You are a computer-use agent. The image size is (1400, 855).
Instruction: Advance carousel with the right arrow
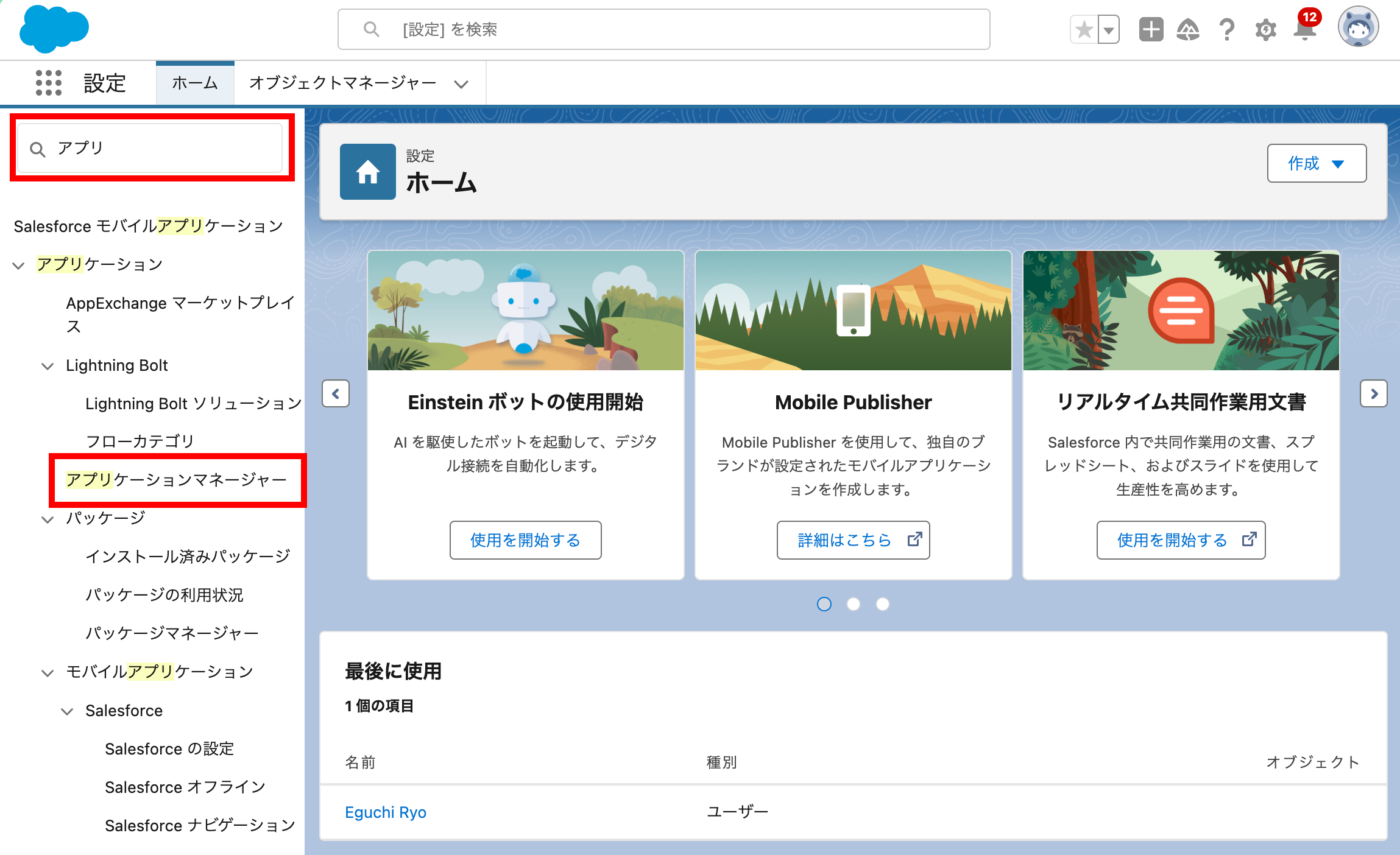coord(1373,394)
